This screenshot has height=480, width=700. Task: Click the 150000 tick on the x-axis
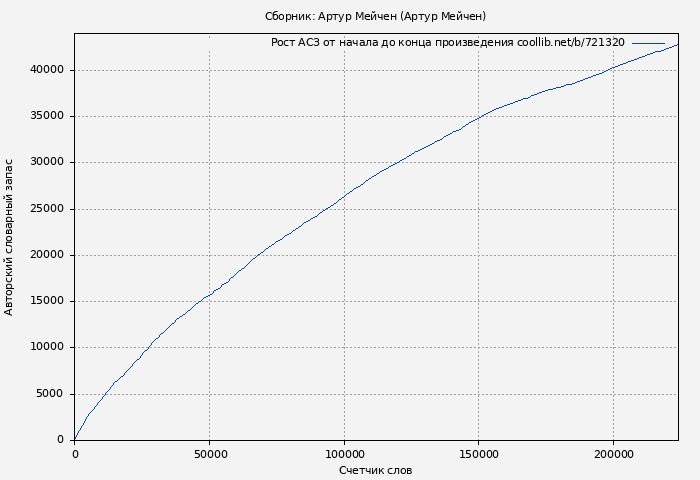click(478, 454)
